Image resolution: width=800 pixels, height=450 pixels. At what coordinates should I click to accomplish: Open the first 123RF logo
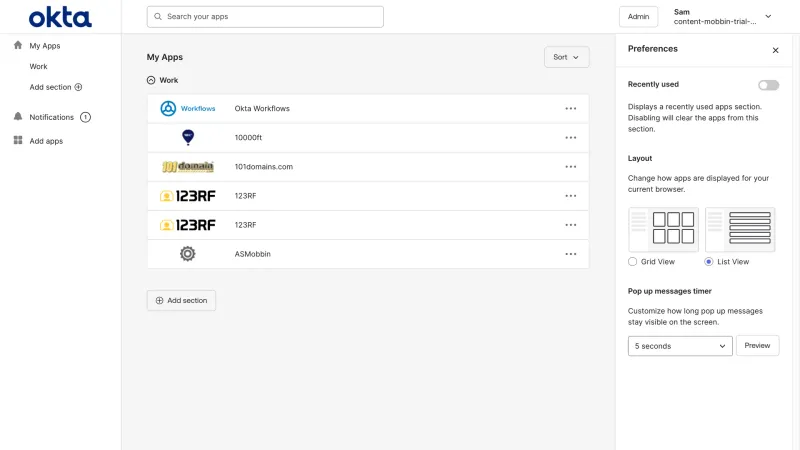coord(188,195)
